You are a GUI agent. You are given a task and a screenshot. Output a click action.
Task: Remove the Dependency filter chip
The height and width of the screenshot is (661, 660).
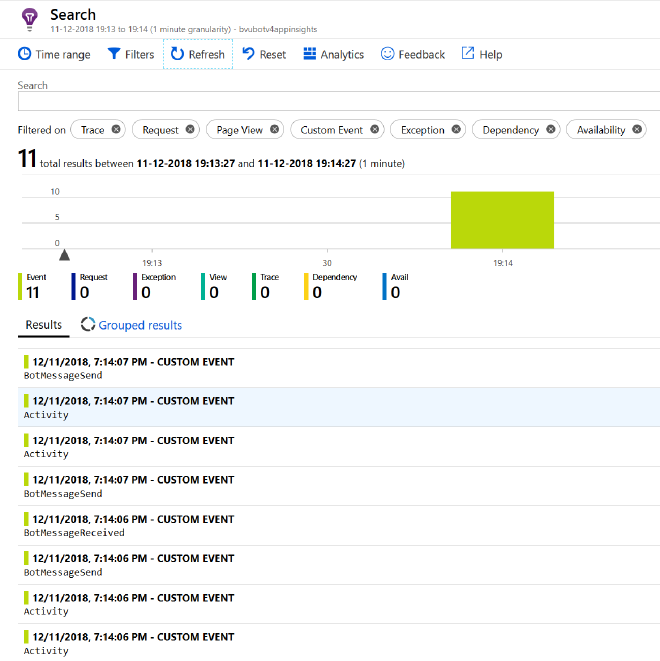point(550,130)
